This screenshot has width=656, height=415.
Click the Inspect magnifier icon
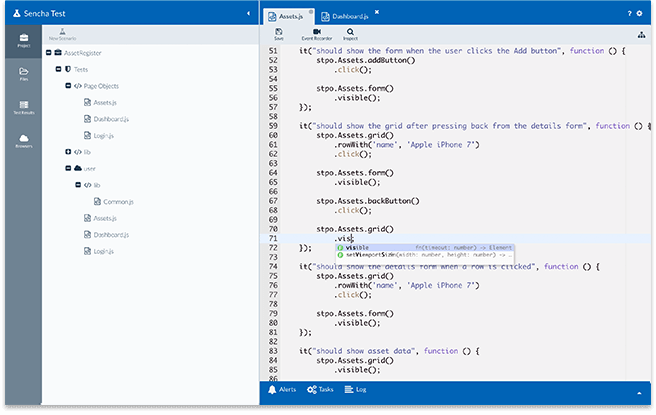pyautogui.click(x=350, y=34)
